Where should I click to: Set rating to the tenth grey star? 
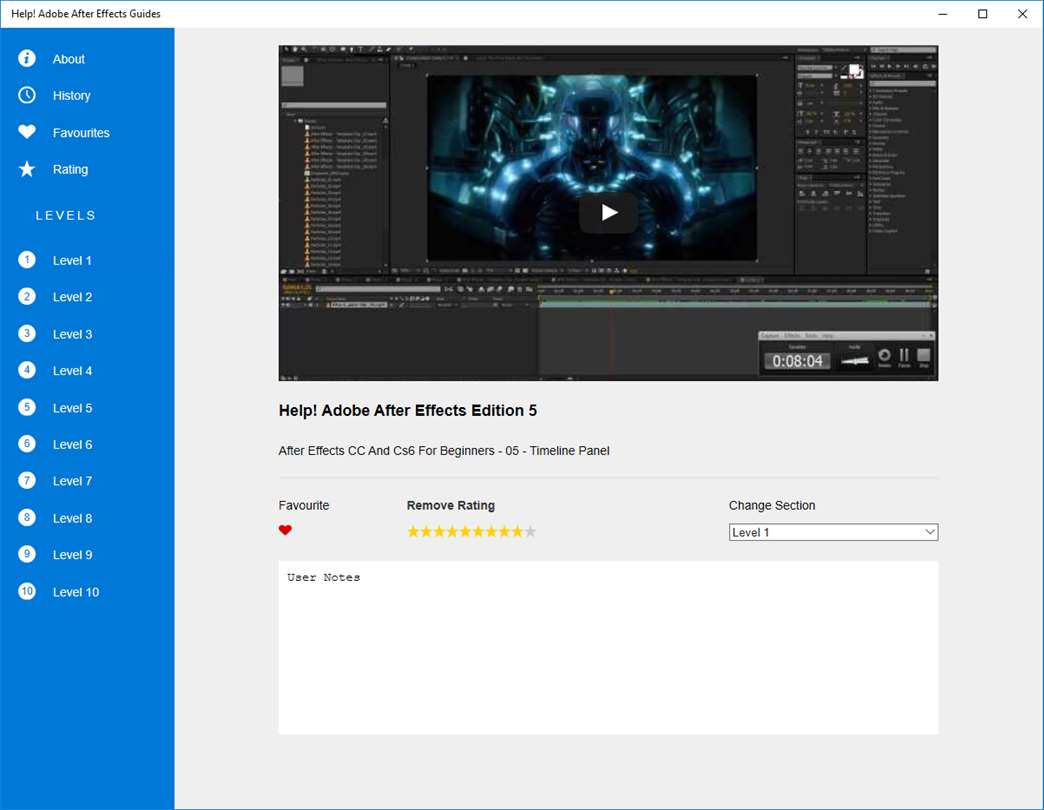(x=530, y=532)
